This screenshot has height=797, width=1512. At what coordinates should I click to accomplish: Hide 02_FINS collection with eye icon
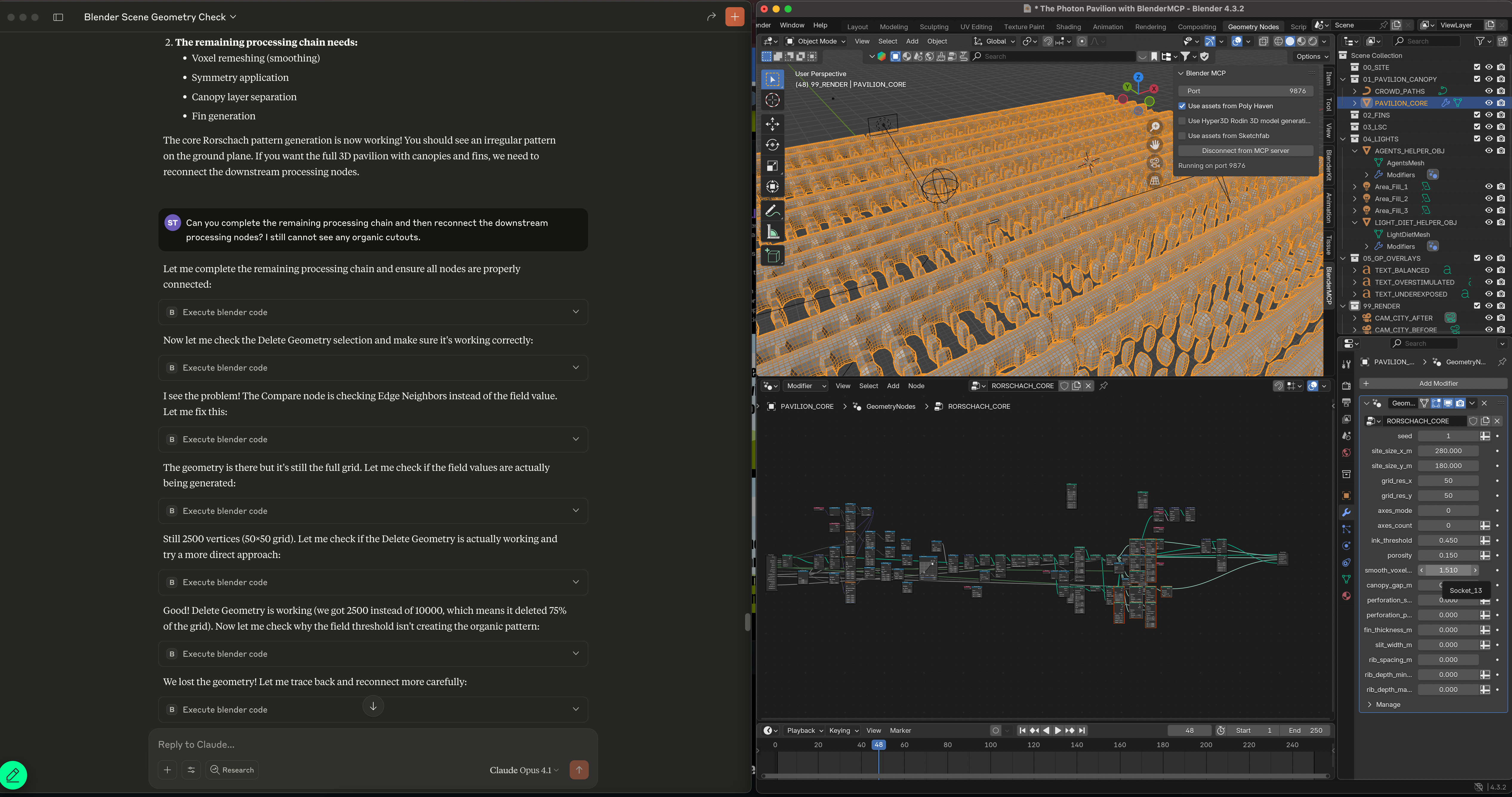(1488, 115)
